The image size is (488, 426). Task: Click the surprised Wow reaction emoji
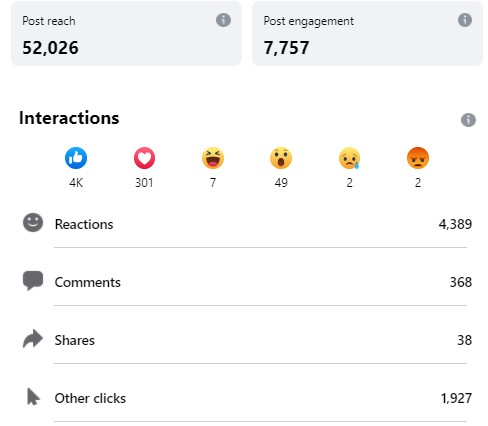pyautogui.click(x=281, y=158)
